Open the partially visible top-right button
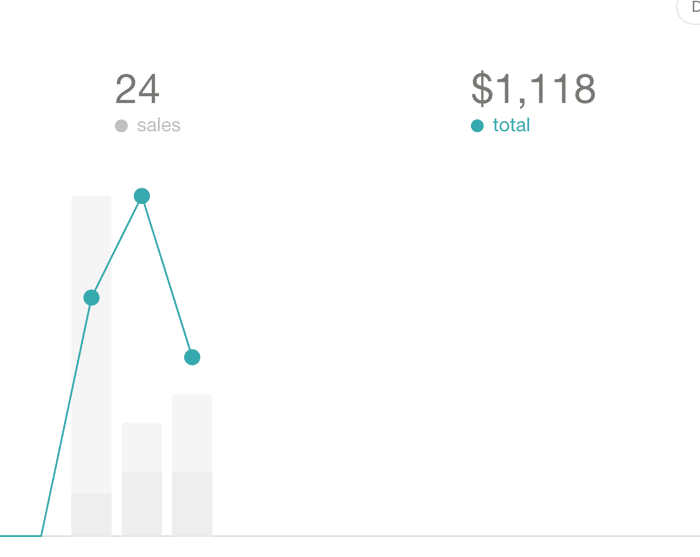 [x=690, y=11]
